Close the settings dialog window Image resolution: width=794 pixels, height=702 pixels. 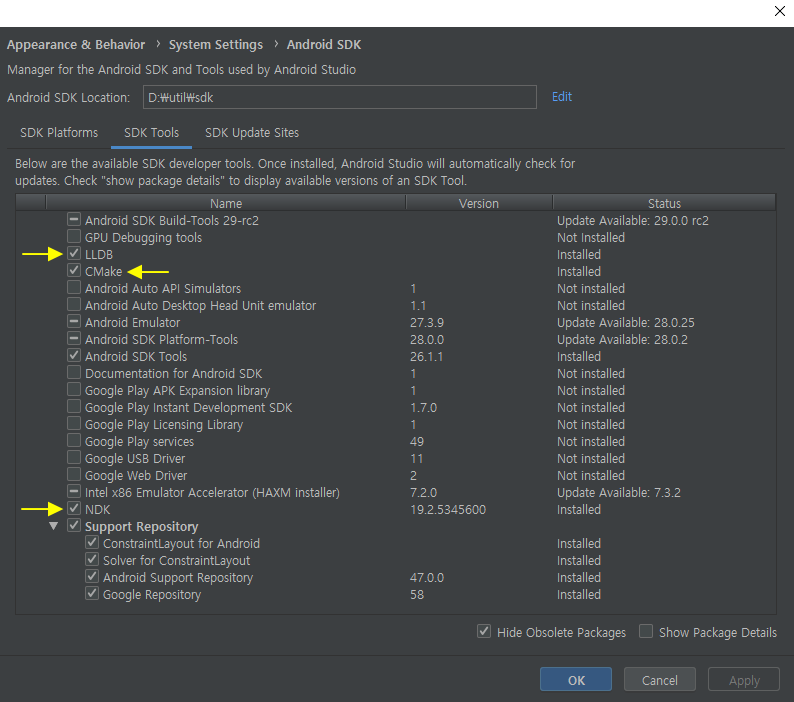780,11
